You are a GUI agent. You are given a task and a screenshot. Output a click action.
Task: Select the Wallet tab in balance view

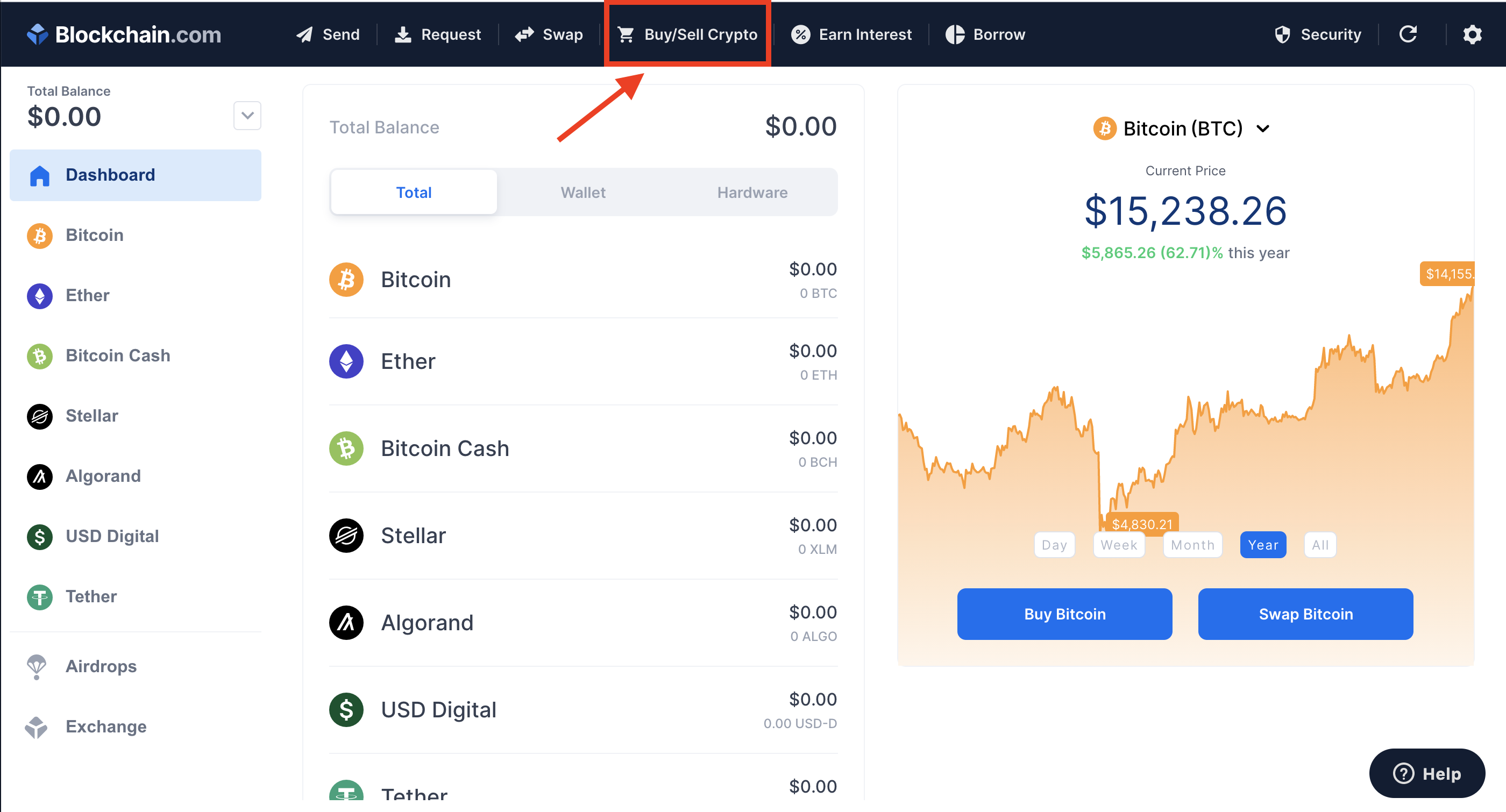click(x=582, y=192)
